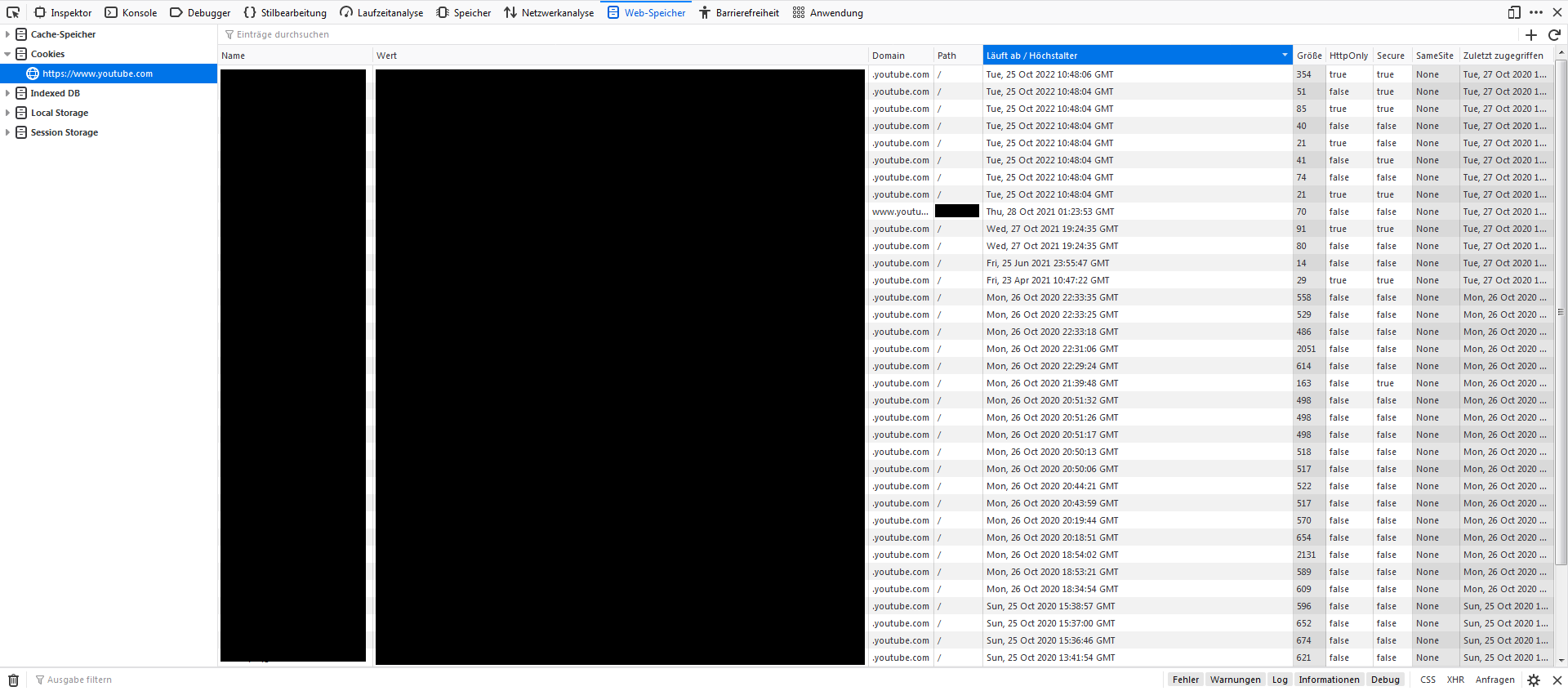Sort by Path column header
The height and width of the screenshot is (691, 1568).
coord(958,56)
